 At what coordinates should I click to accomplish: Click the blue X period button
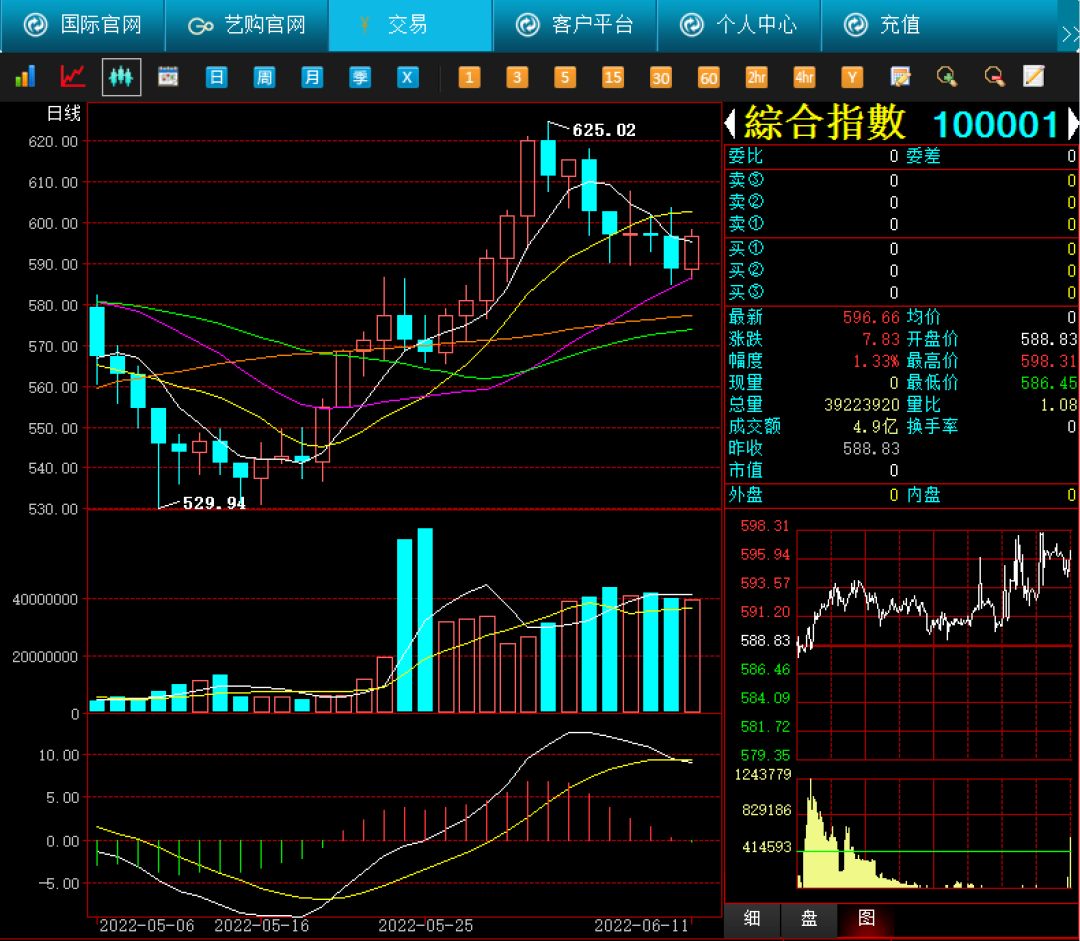tap(408, 77)
